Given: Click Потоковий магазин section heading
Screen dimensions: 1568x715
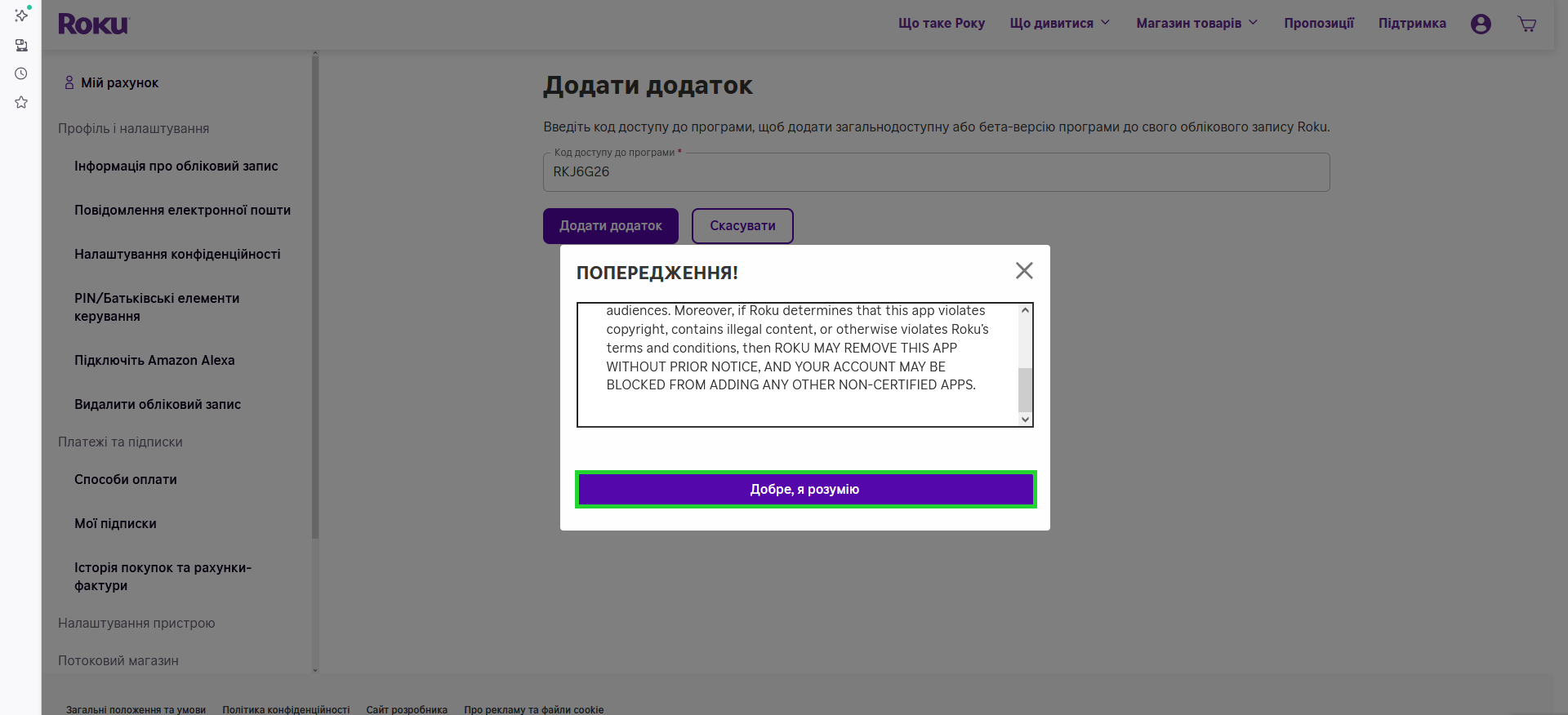Looking at the screenshot, I should click(x=118, y=660).
